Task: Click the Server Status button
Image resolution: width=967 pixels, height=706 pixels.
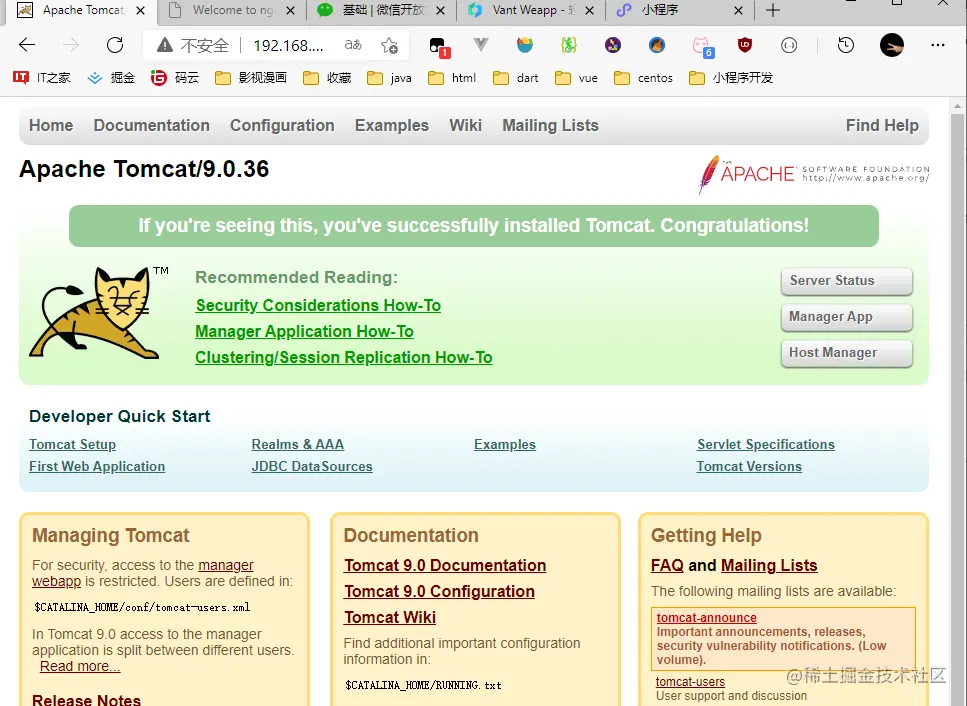Action: (847, 281)
